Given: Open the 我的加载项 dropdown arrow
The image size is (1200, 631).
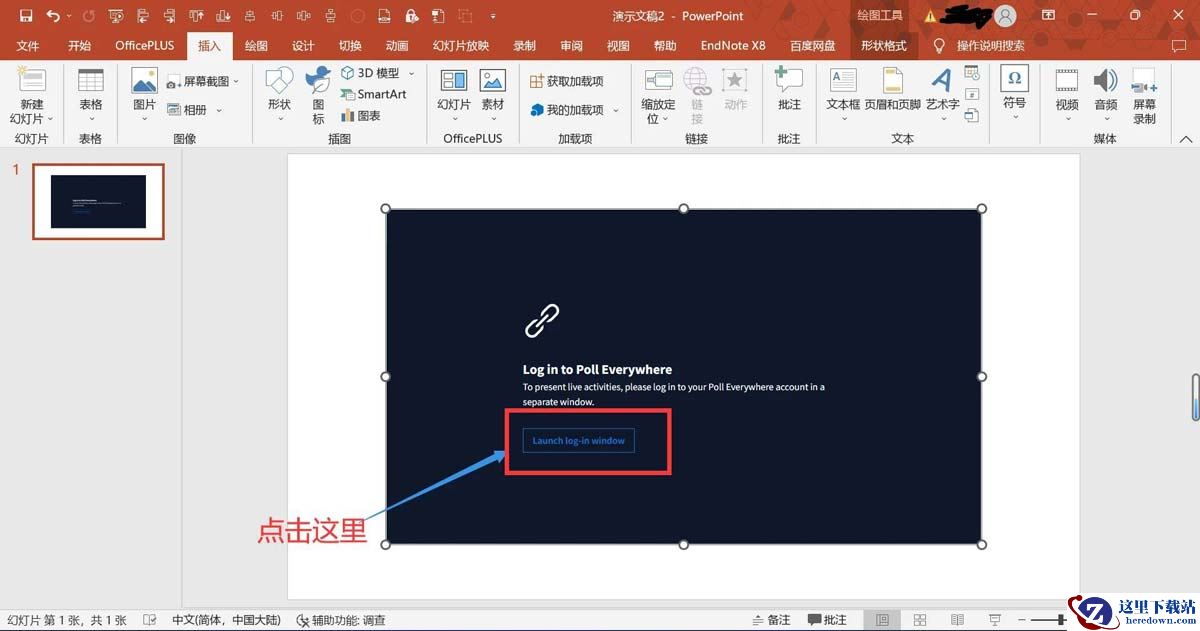Looking at the screenshot, I should click(616, 110).
